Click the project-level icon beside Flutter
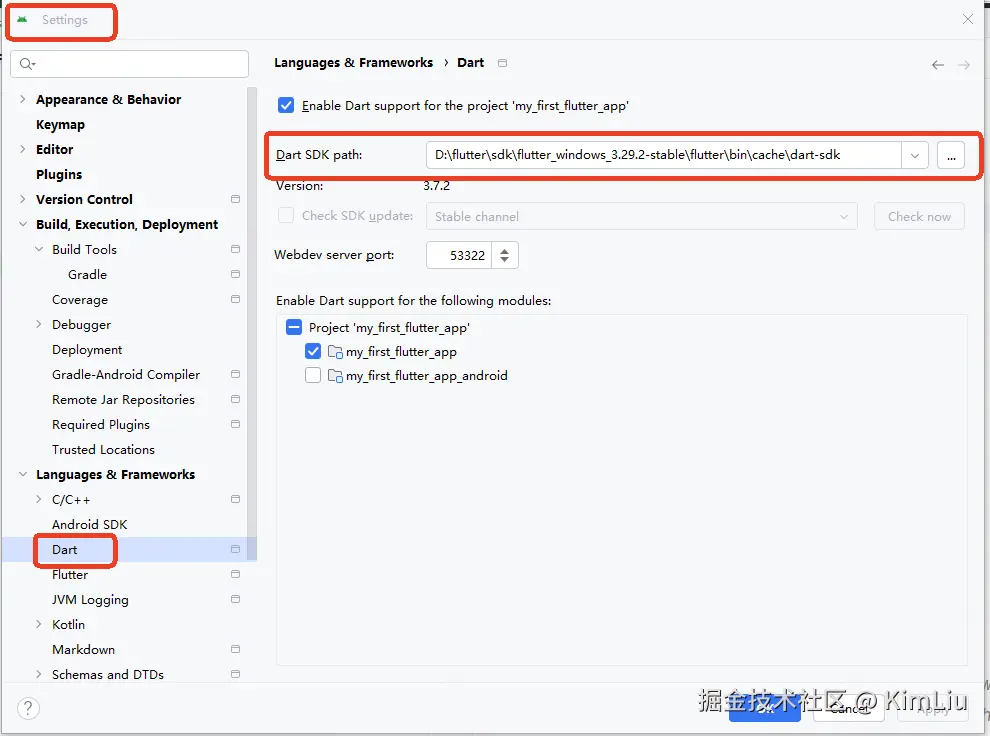Screen dimensions: 990x736 coord(236,574)
